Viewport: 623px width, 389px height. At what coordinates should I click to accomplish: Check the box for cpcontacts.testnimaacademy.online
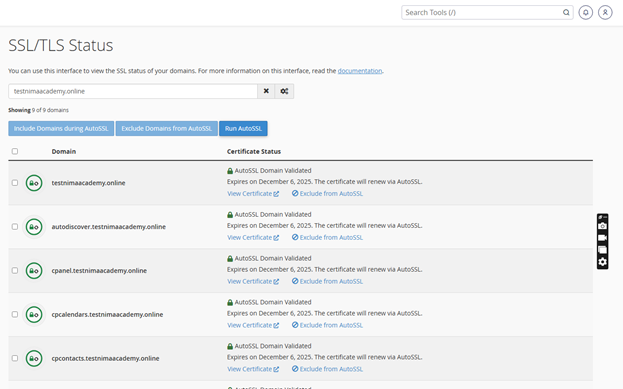pyautogui.click(x=15, y=358)
